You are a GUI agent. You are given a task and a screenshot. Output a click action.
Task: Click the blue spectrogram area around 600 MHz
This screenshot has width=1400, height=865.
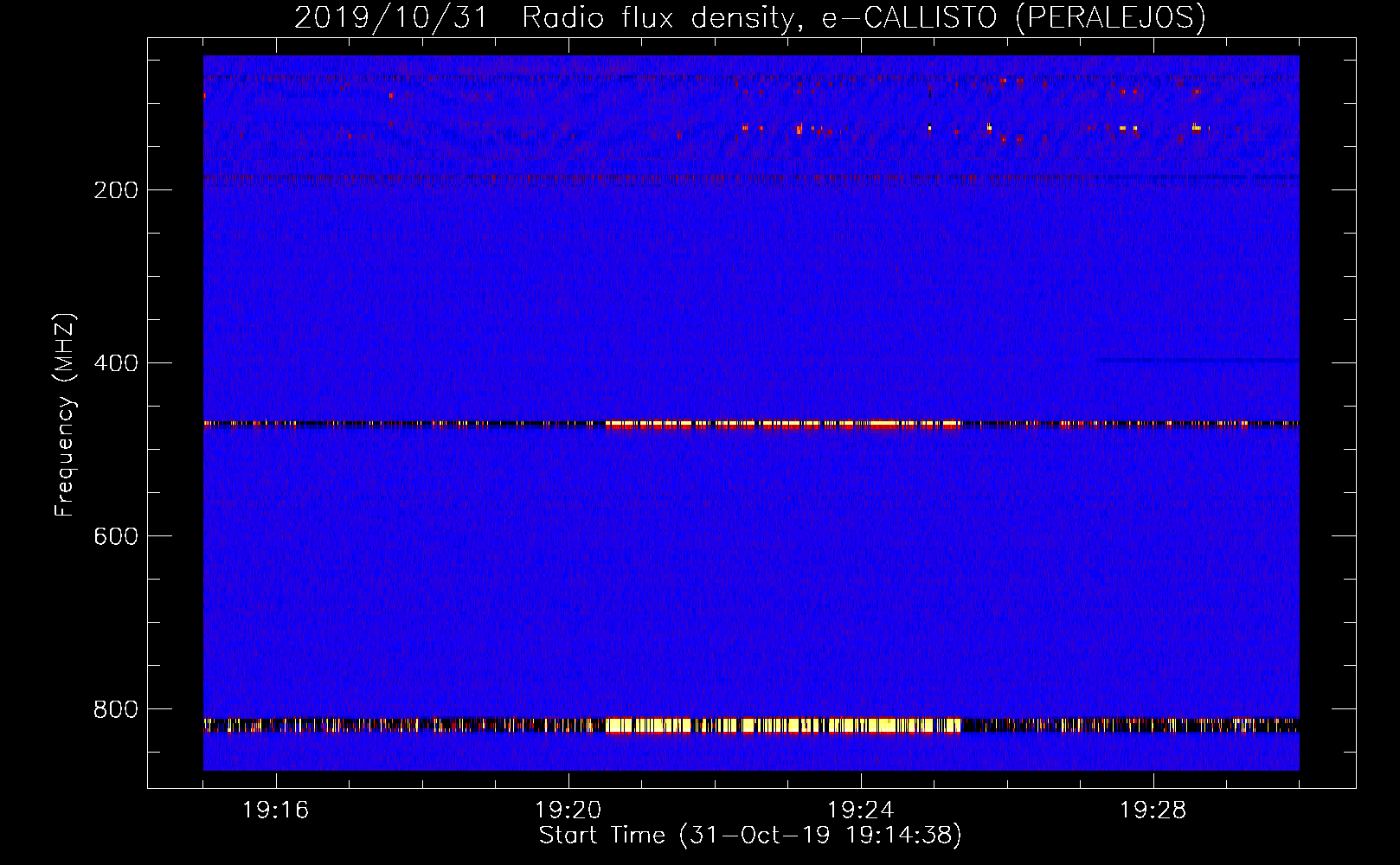click(x=751, y=536)
